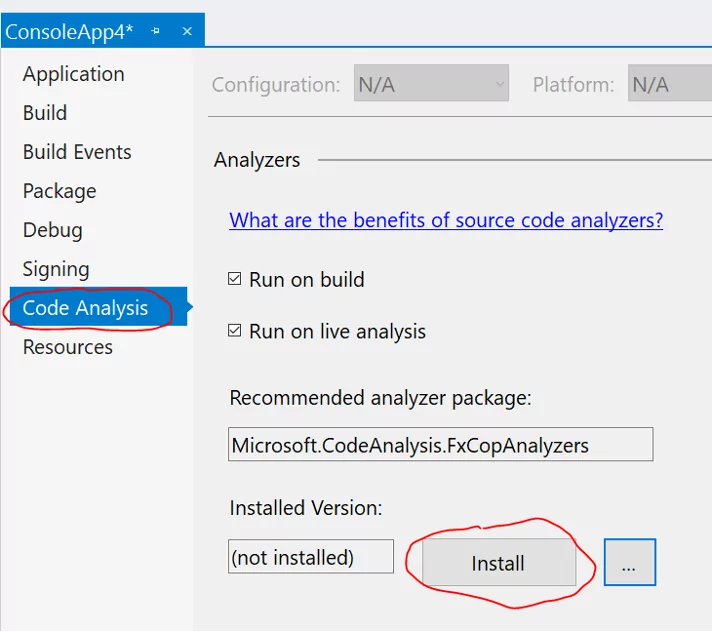Open the Platform dropdown
The image size is (712, 632).
[670, 84]
